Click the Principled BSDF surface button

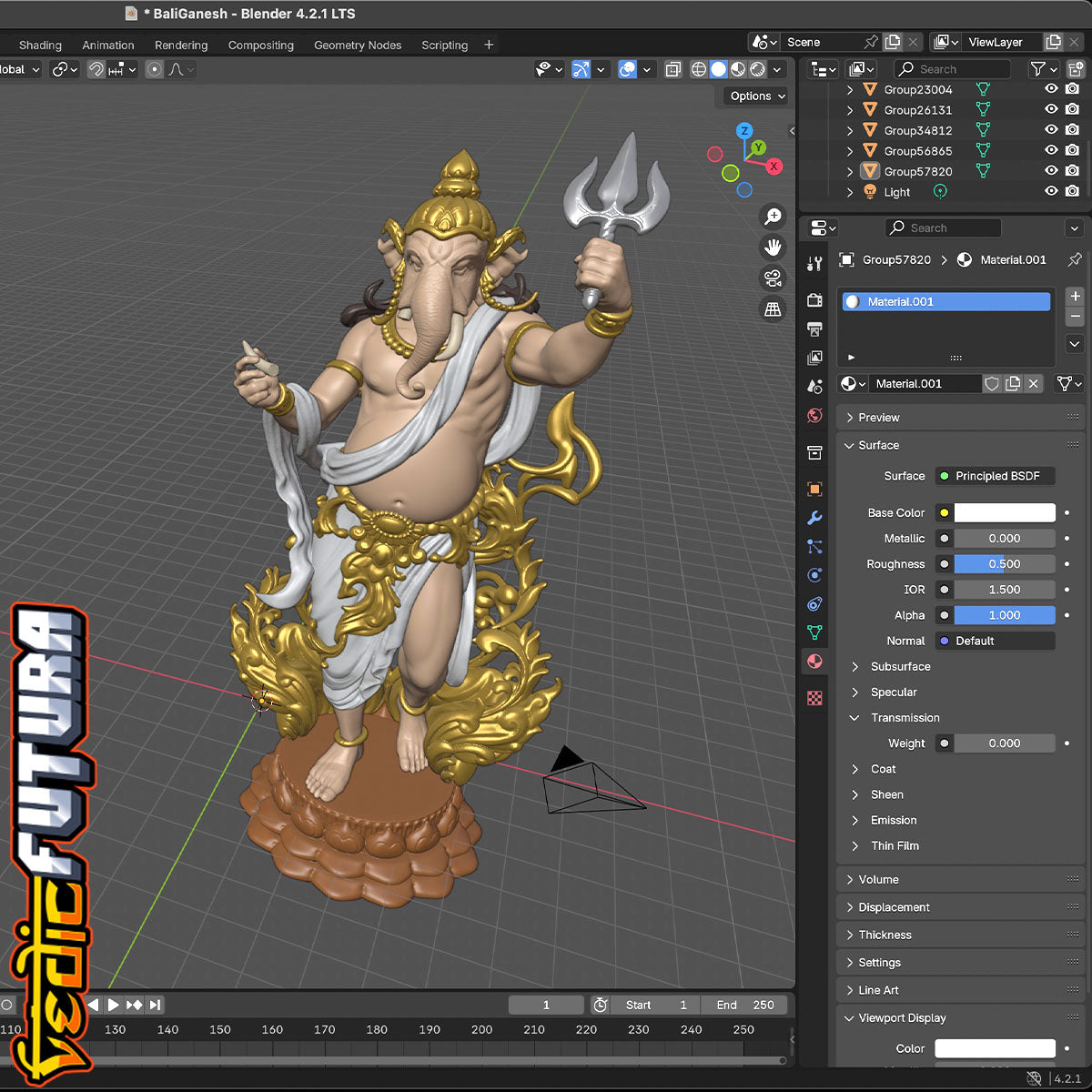pos(996,476)
